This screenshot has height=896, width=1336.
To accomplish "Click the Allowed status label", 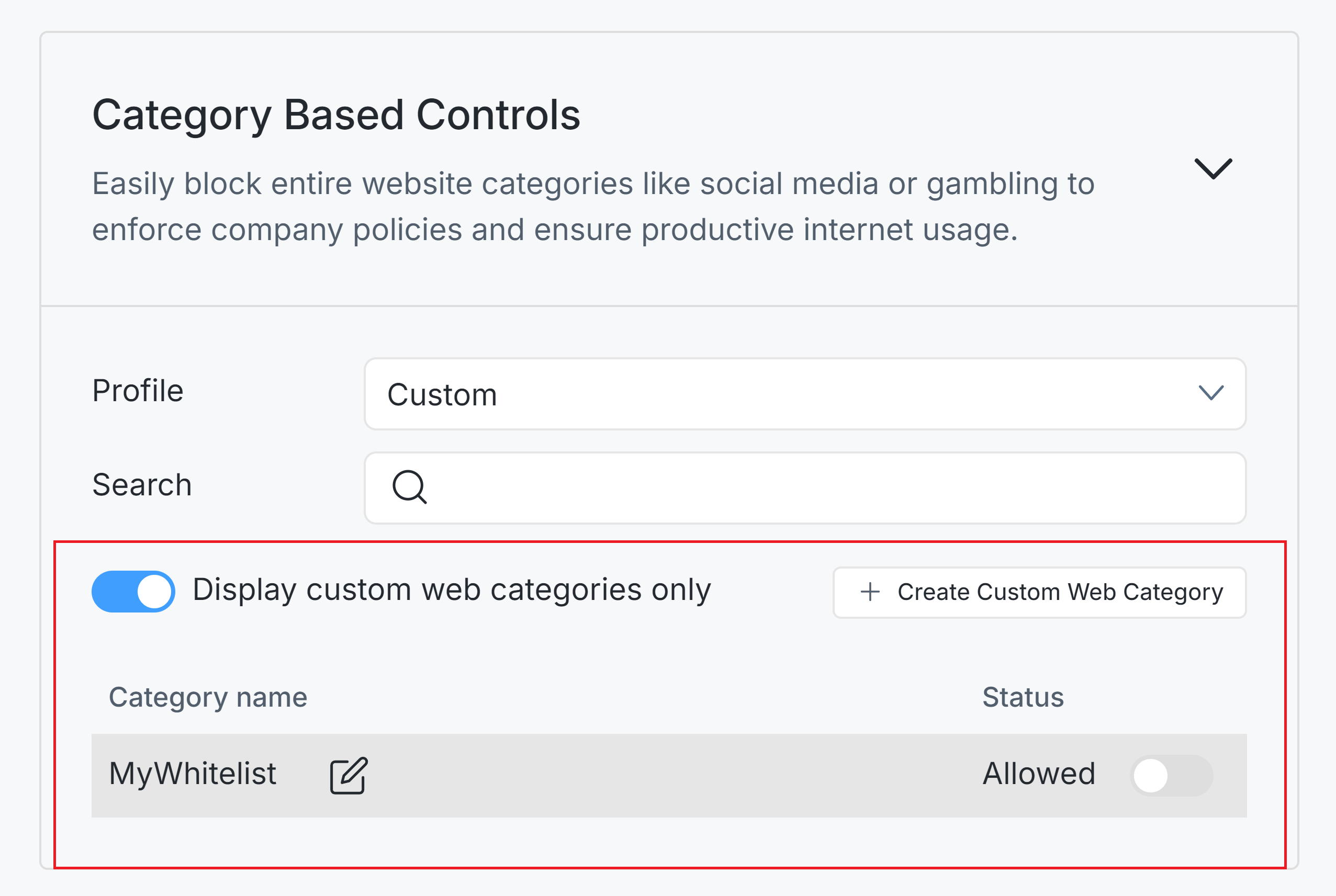I will pos(1039,775).
